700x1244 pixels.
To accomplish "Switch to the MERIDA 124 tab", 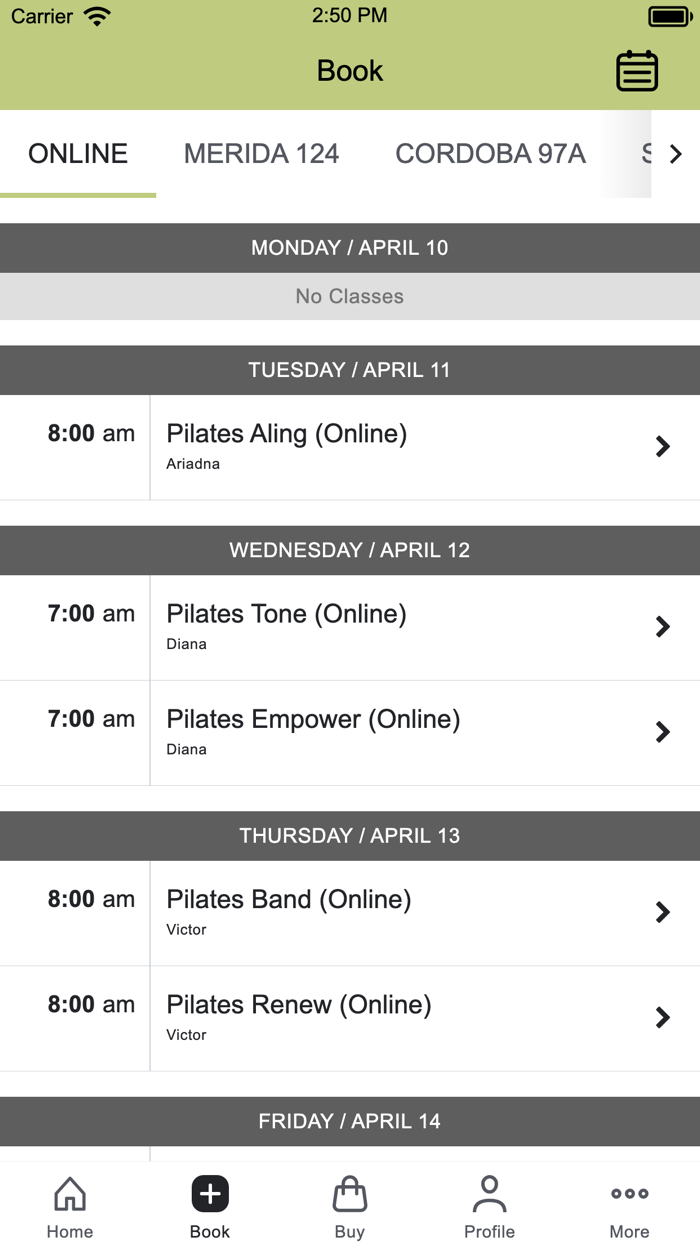I will pyautogui.click(x=261, y=153).
